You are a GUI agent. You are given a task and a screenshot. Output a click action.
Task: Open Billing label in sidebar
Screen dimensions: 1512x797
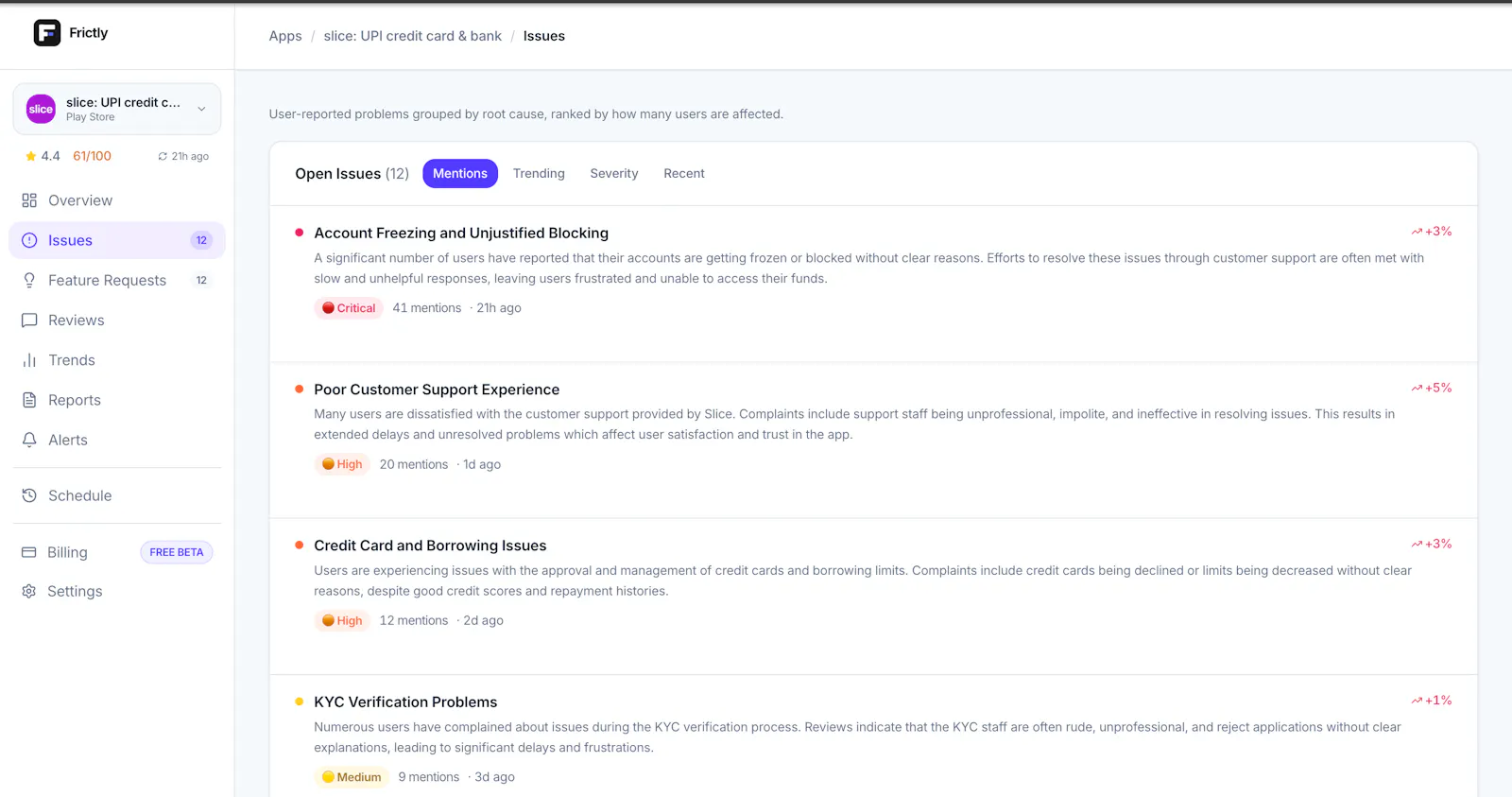[67, 552]
